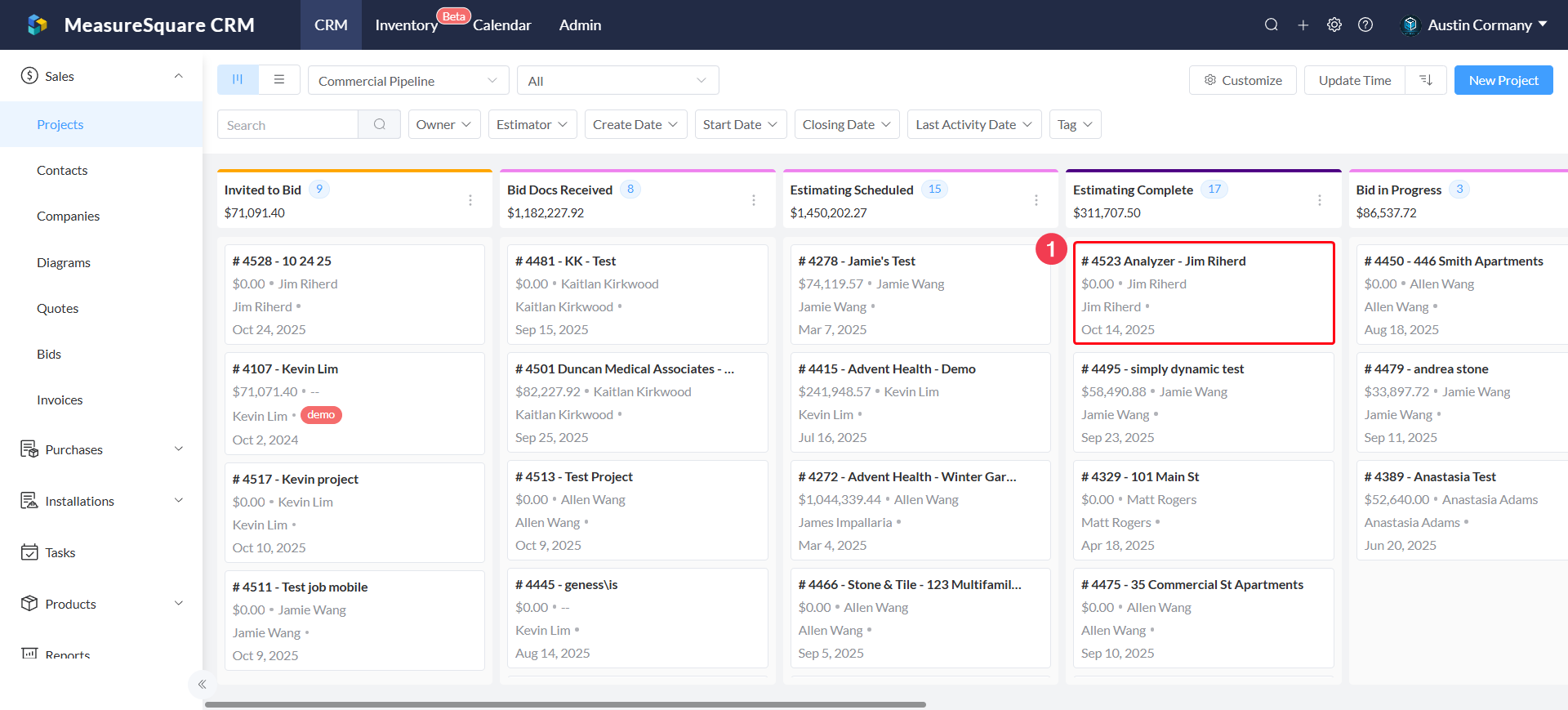Open project #4528 - 10 24 25

pos(354,294)
